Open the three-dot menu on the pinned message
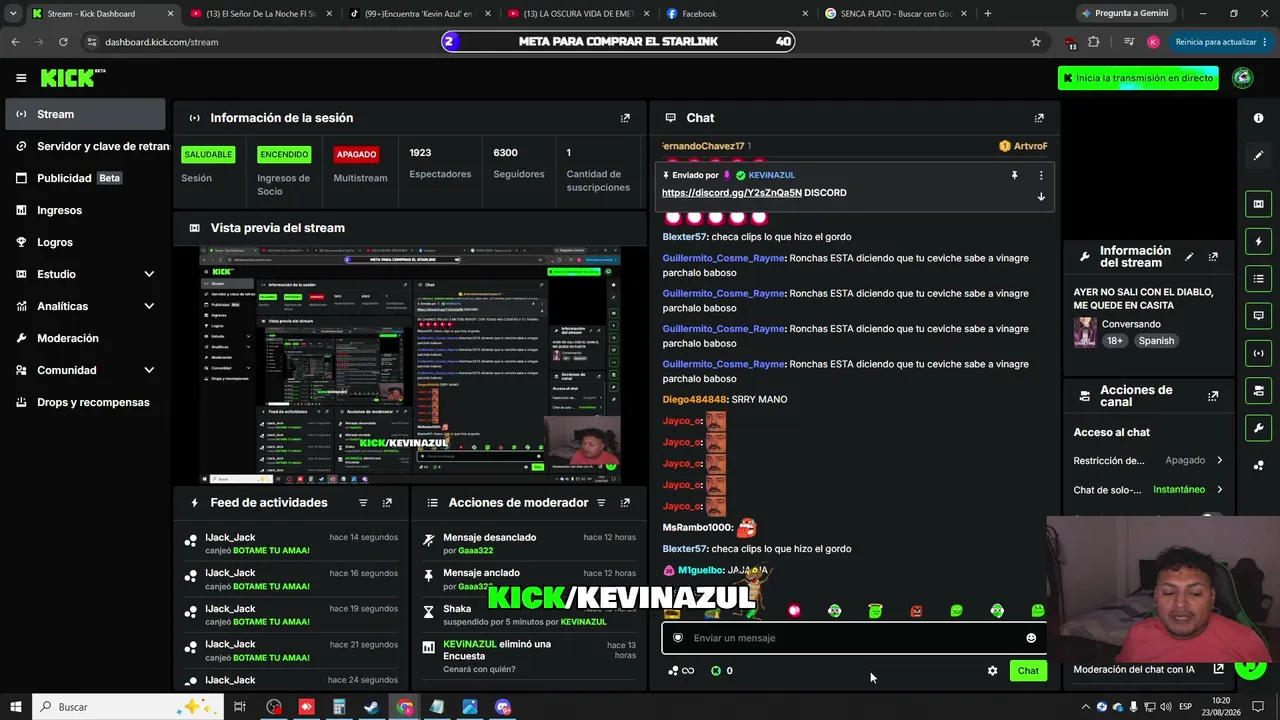Screen dimensions: 1280x720 [1041, 175]
